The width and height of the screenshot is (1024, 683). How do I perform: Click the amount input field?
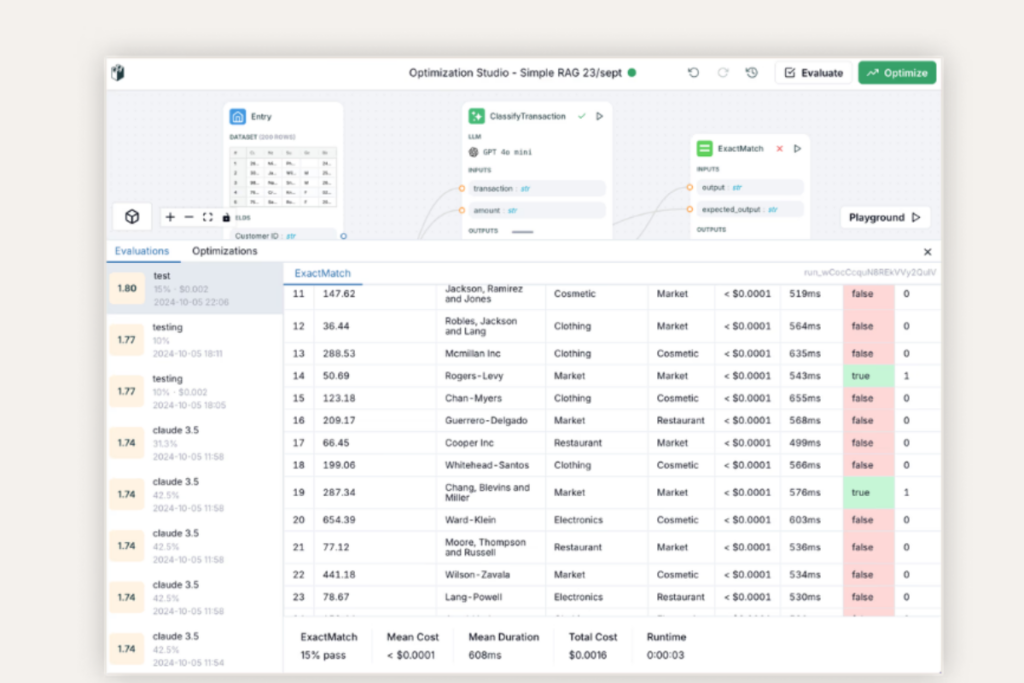(536, 210)
